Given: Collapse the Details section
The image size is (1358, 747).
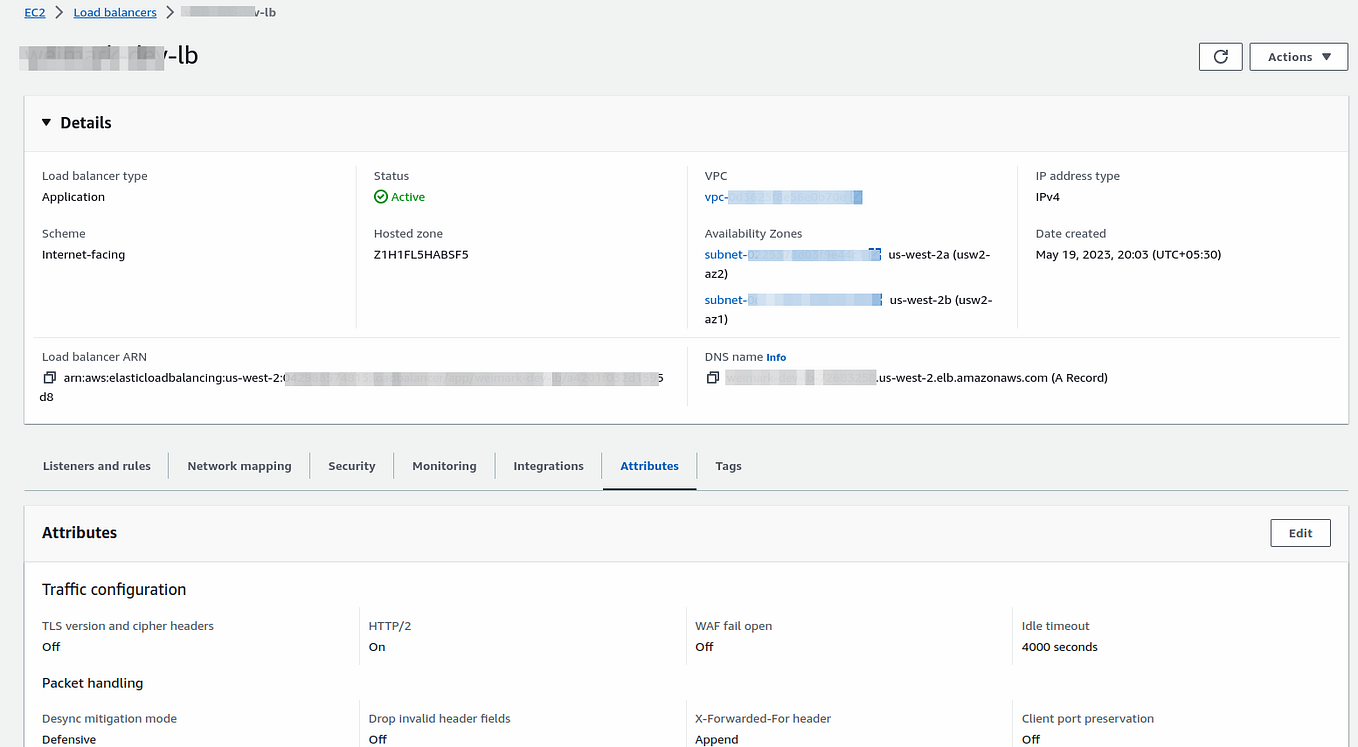Looking at the screenshot, I should point(46,122).
